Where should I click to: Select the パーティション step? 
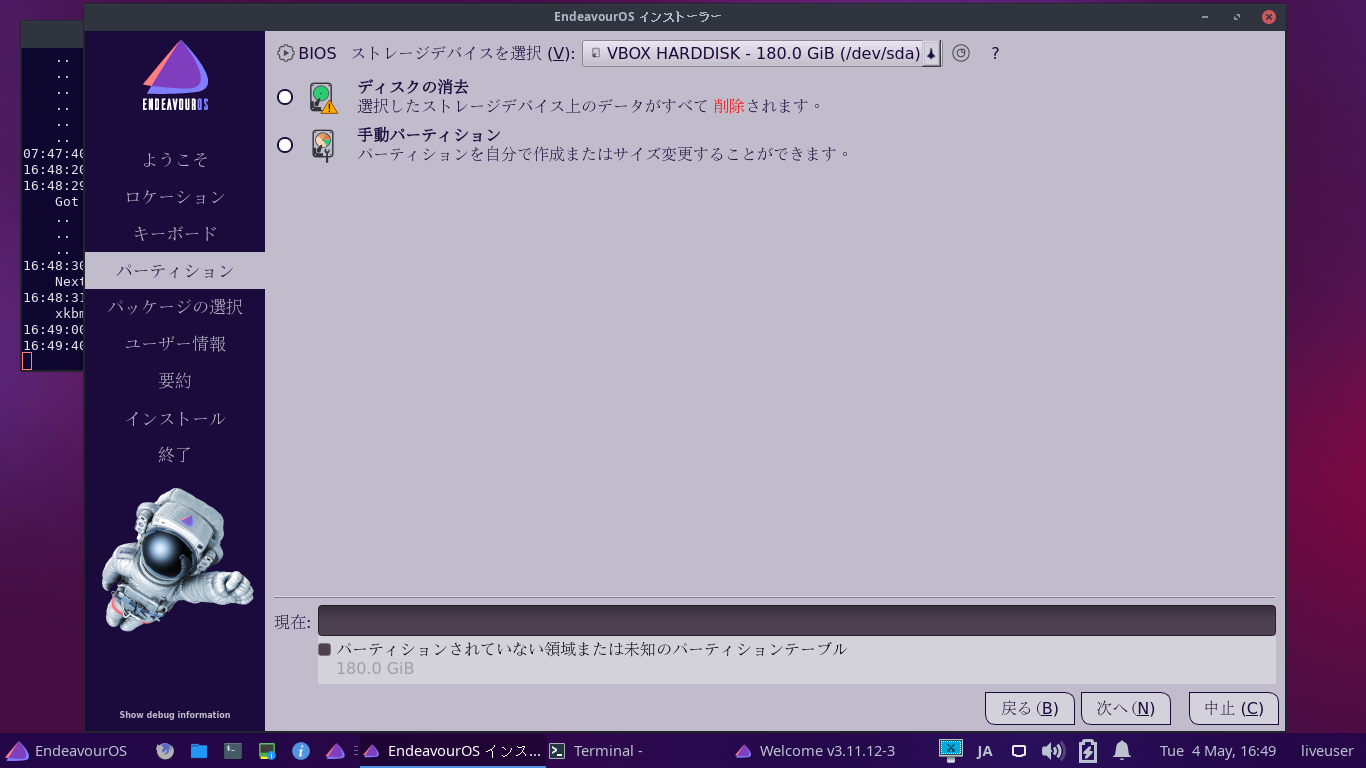tap(175, 271)
